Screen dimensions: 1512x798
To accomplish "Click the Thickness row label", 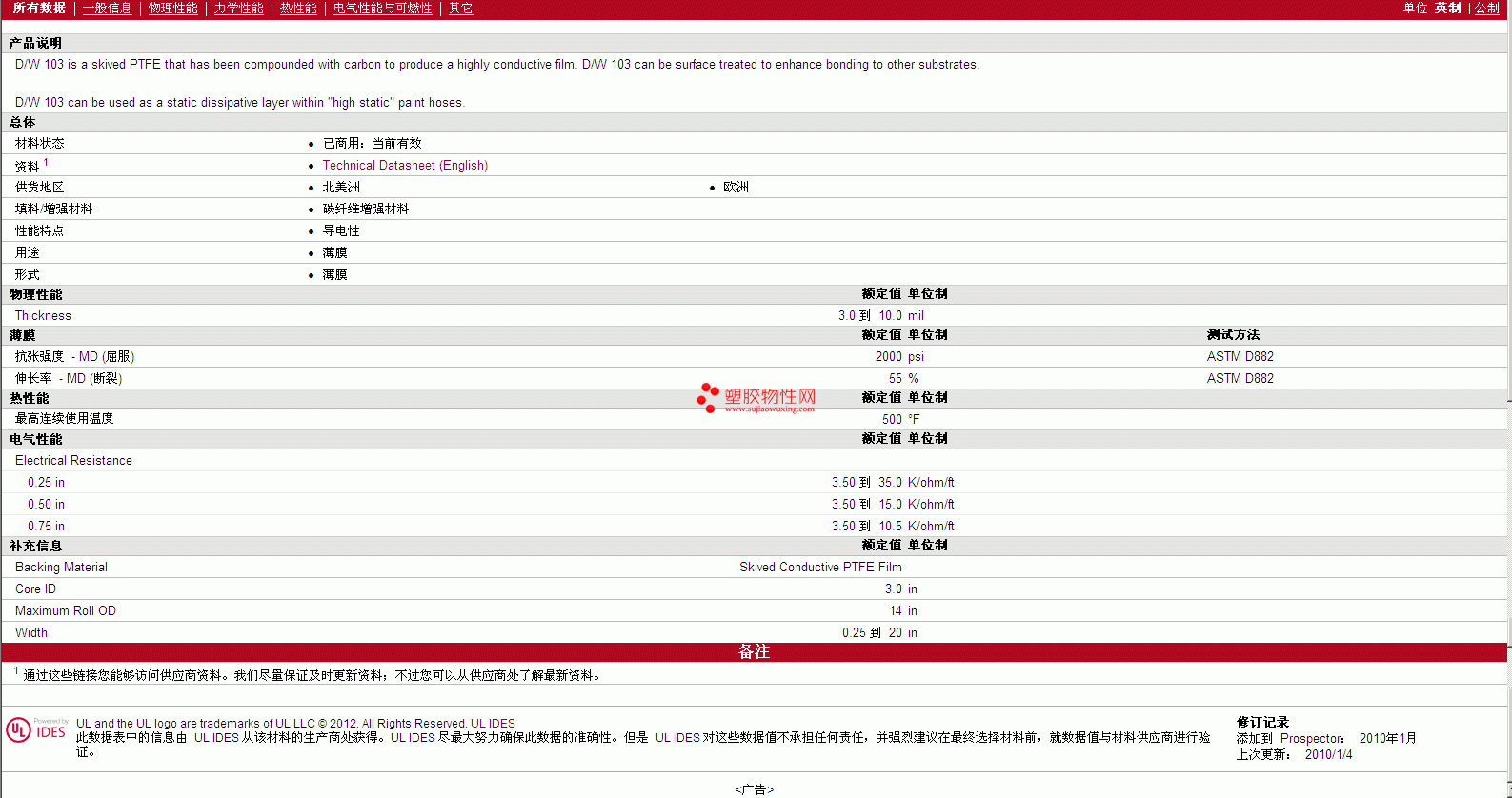I will 43,316.
